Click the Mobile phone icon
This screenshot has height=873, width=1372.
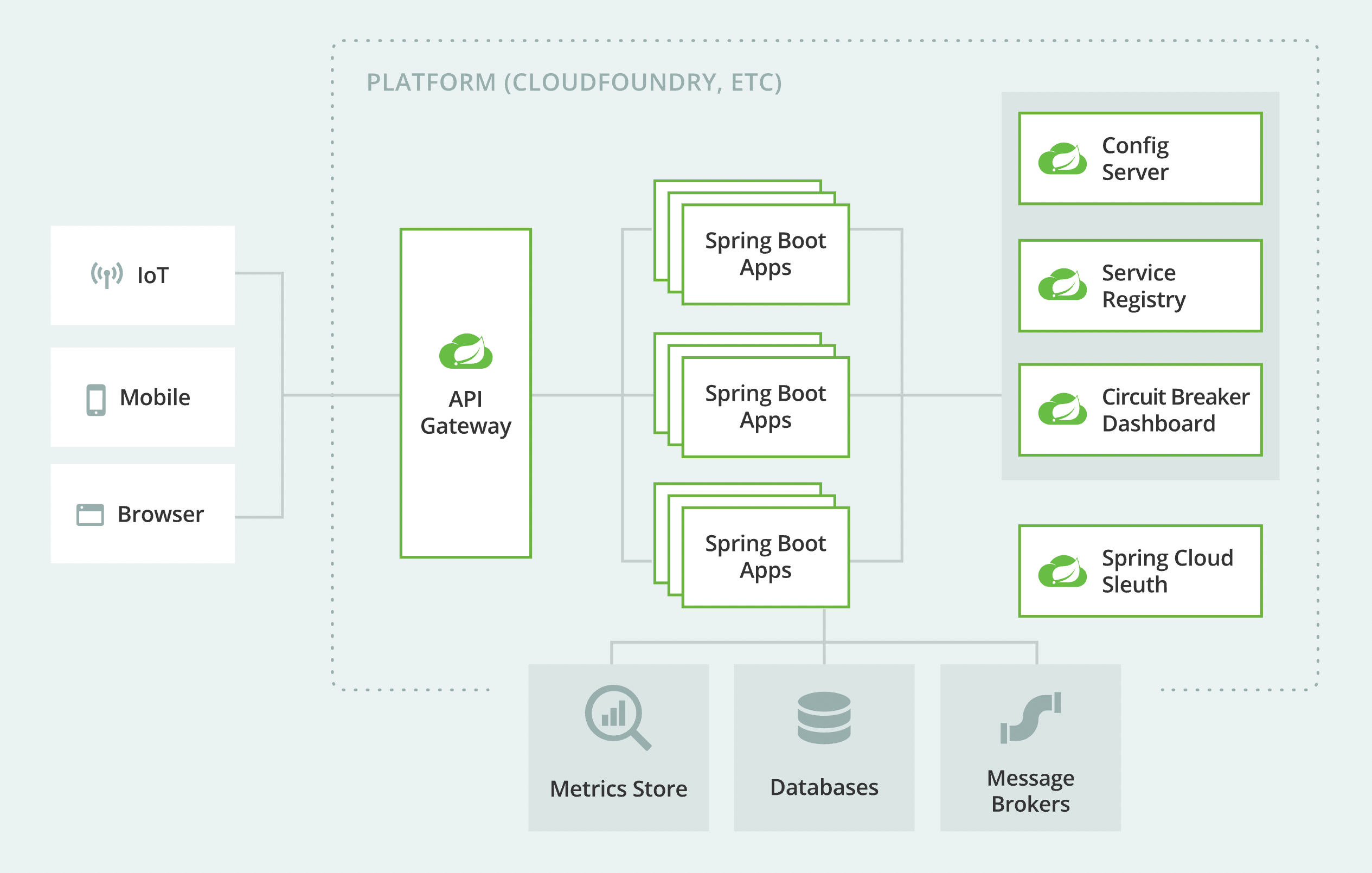[96, 399]
